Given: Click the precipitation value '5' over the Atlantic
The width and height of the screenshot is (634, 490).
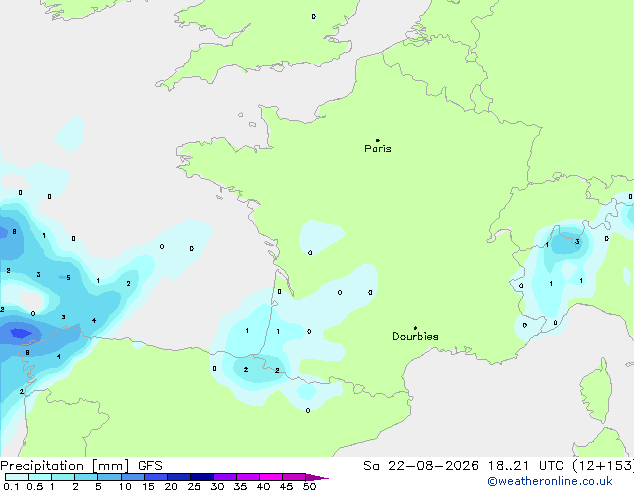Looking at the screenshot, I should (68, 278).
